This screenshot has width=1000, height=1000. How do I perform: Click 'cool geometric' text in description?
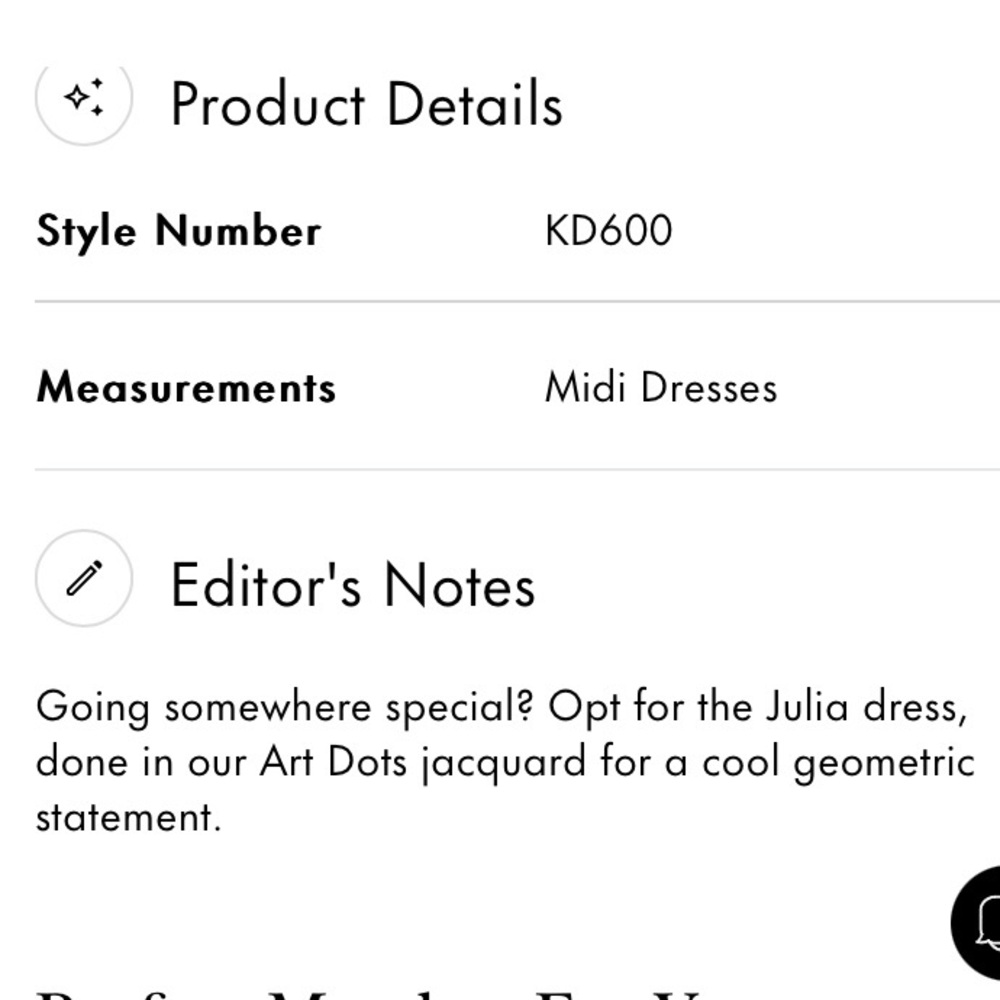pyautogui.click(x=839, y=763)
